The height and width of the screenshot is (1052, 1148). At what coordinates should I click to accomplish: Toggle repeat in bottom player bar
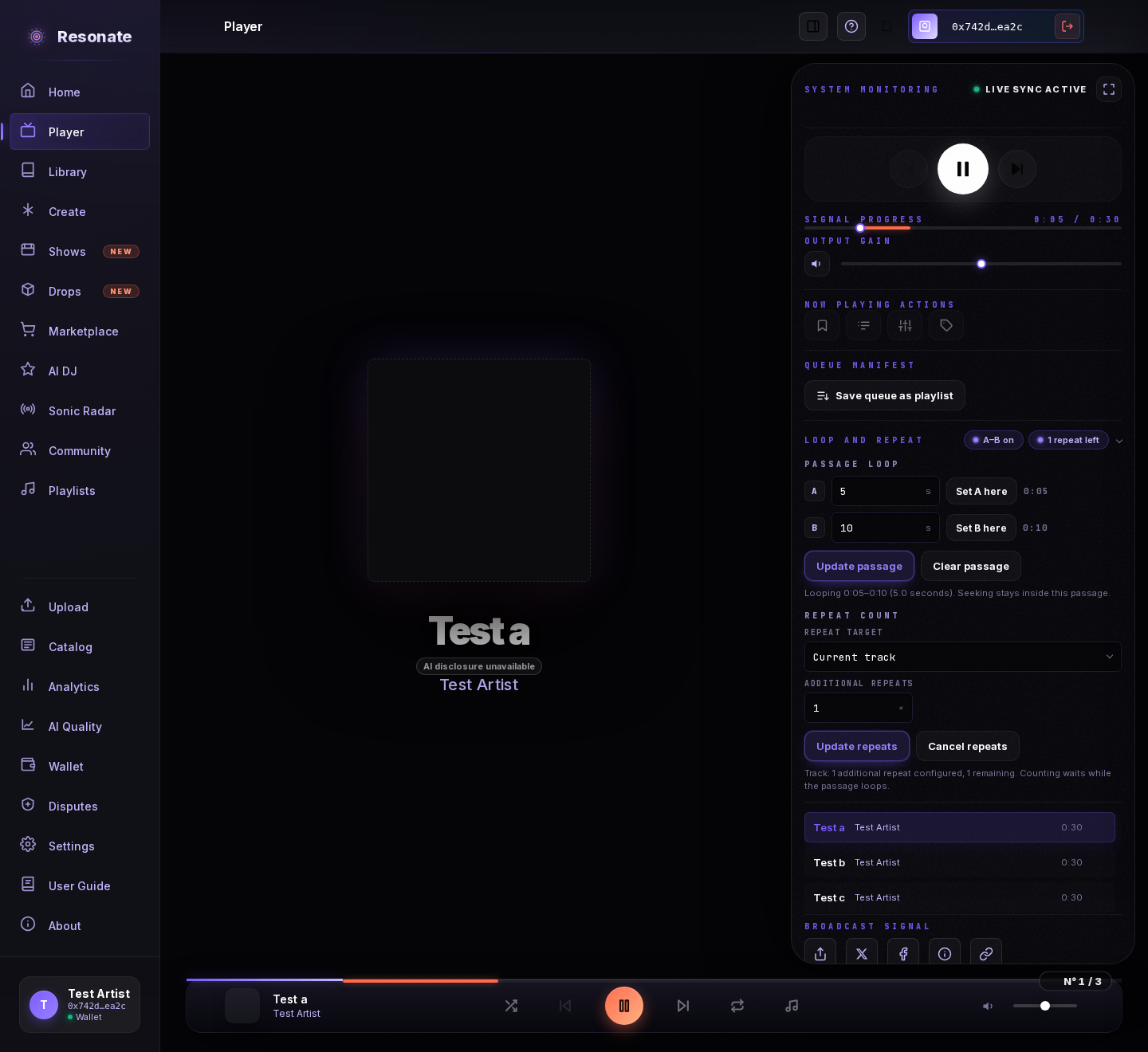click(737, 1006)
